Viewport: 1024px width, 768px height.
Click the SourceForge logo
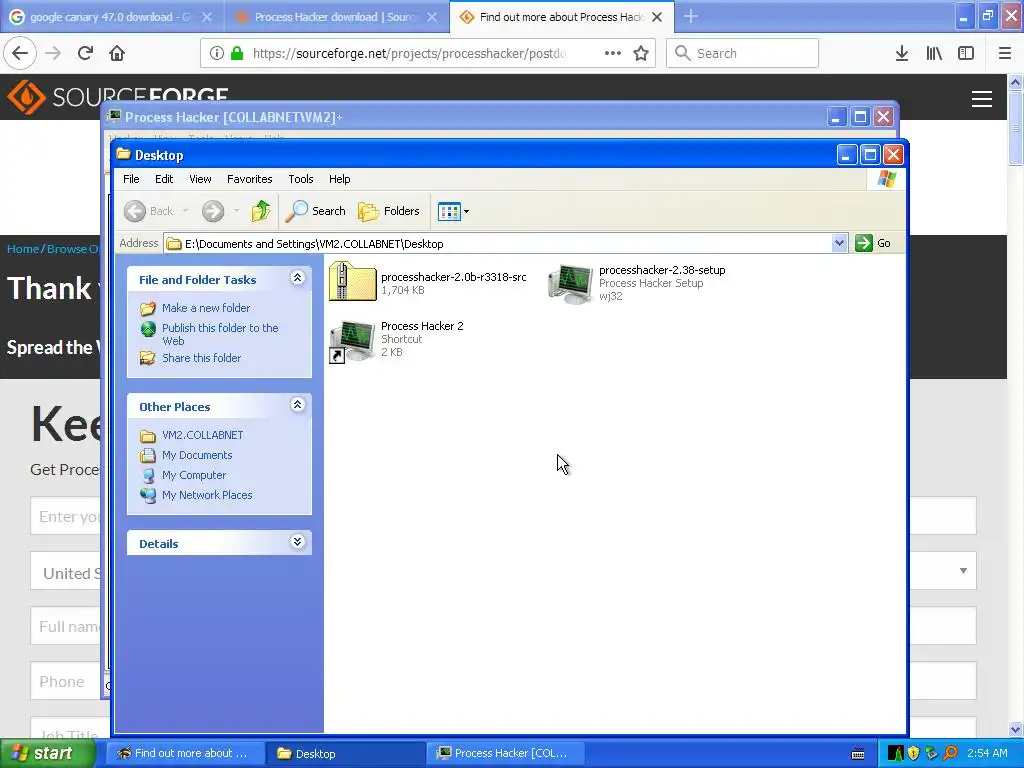[x=118, y=97]
